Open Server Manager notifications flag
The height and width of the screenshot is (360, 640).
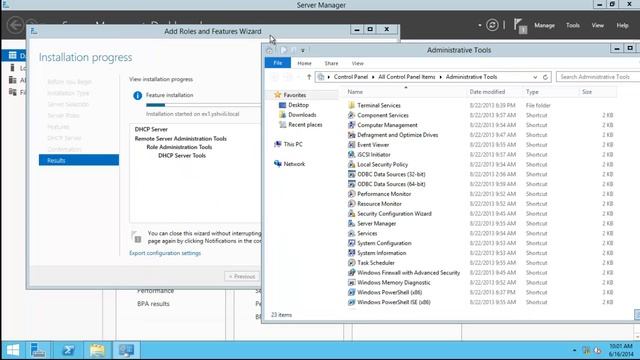coord(520,26)
